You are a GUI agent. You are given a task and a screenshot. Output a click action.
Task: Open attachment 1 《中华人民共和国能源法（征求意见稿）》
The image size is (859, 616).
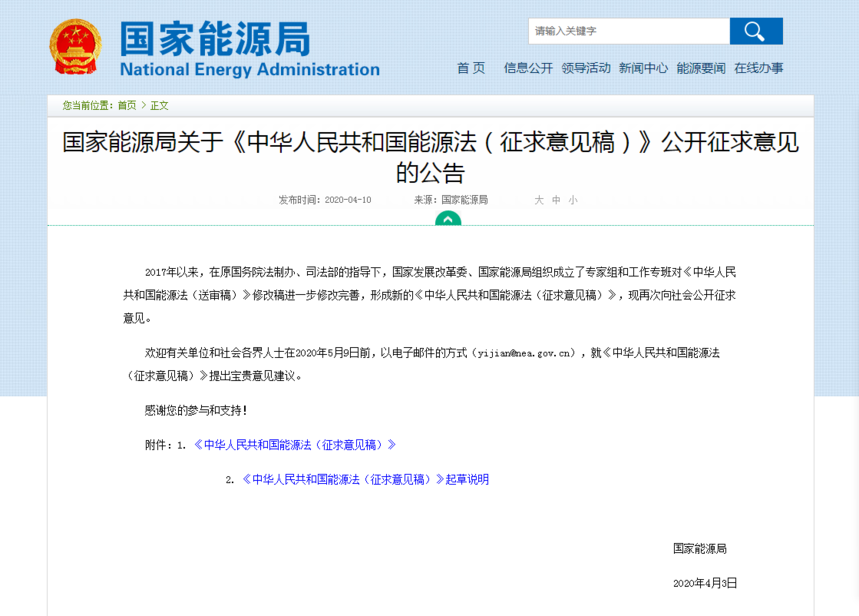pyautogui.click(x=295, y=445)
